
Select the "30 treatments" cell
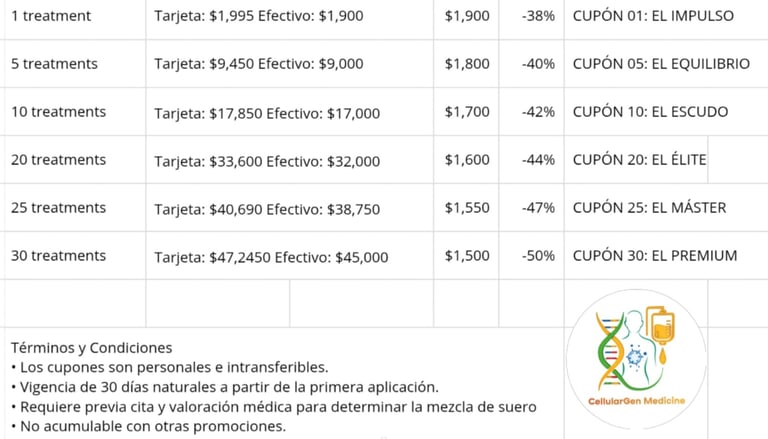click(58, 256)
